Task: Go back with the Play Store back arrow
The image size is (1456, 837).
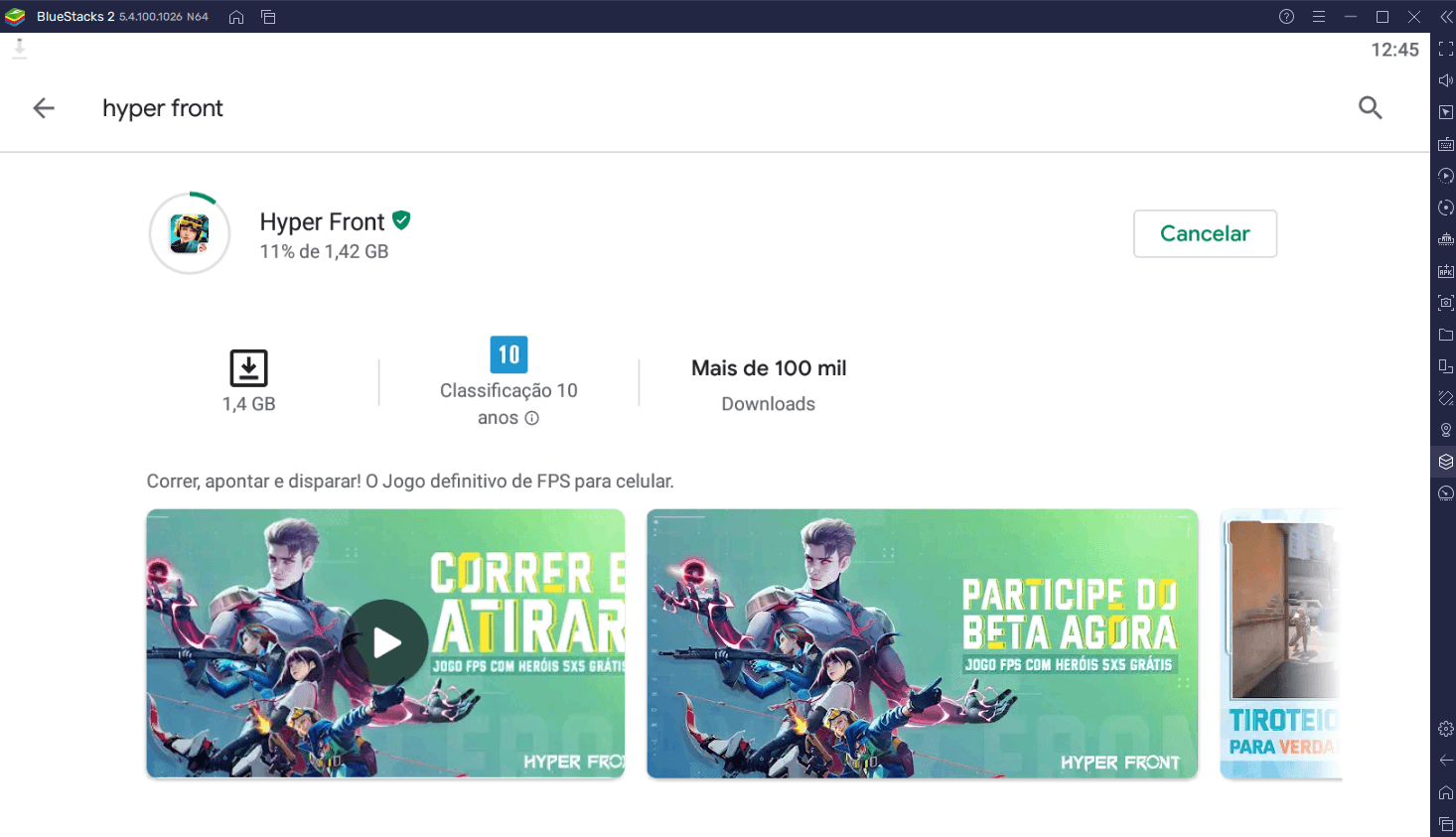Action: pos(44,107)
